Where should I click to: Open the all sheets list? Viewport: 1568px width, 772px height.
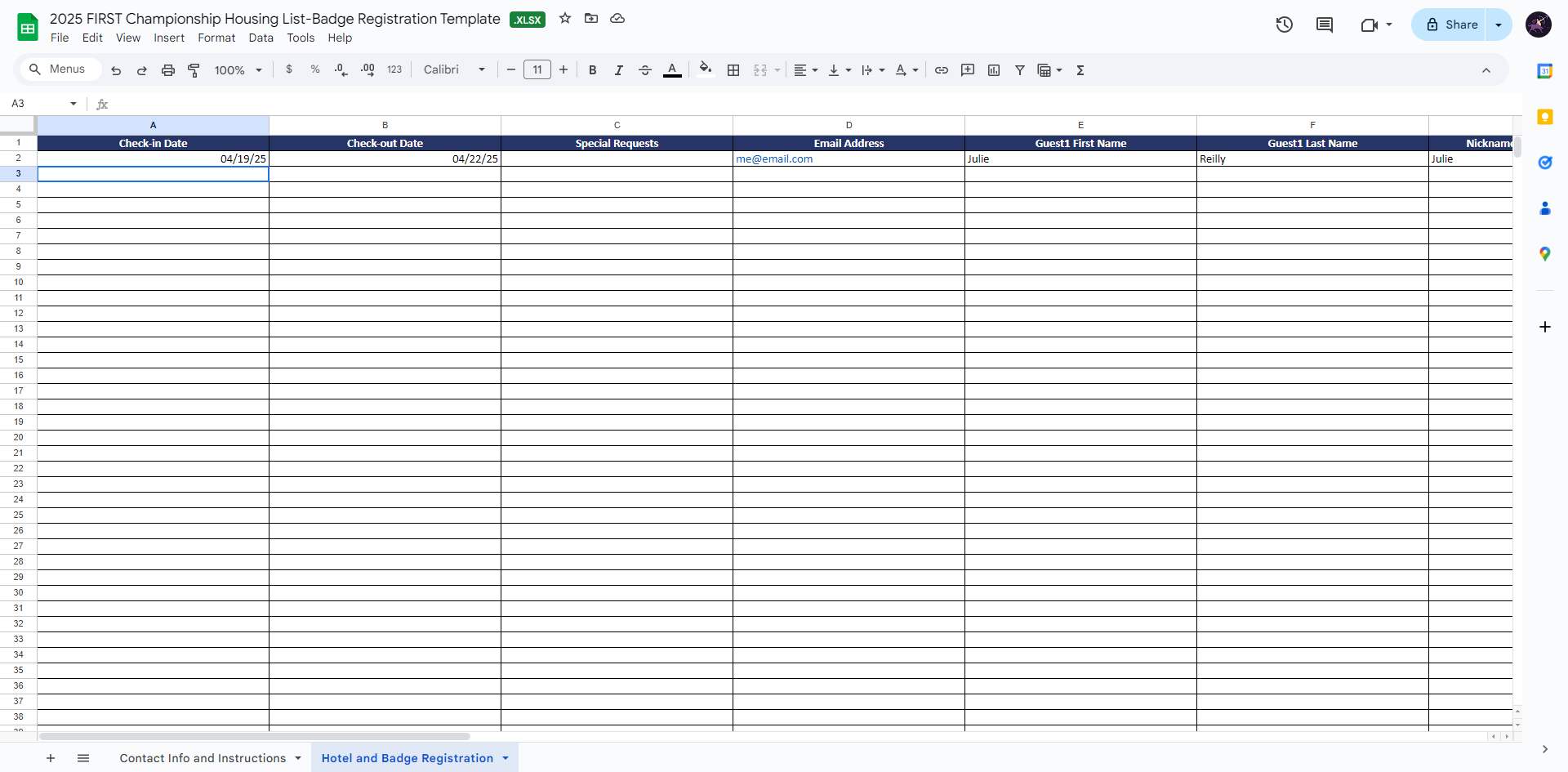click(x=83, y=758)
